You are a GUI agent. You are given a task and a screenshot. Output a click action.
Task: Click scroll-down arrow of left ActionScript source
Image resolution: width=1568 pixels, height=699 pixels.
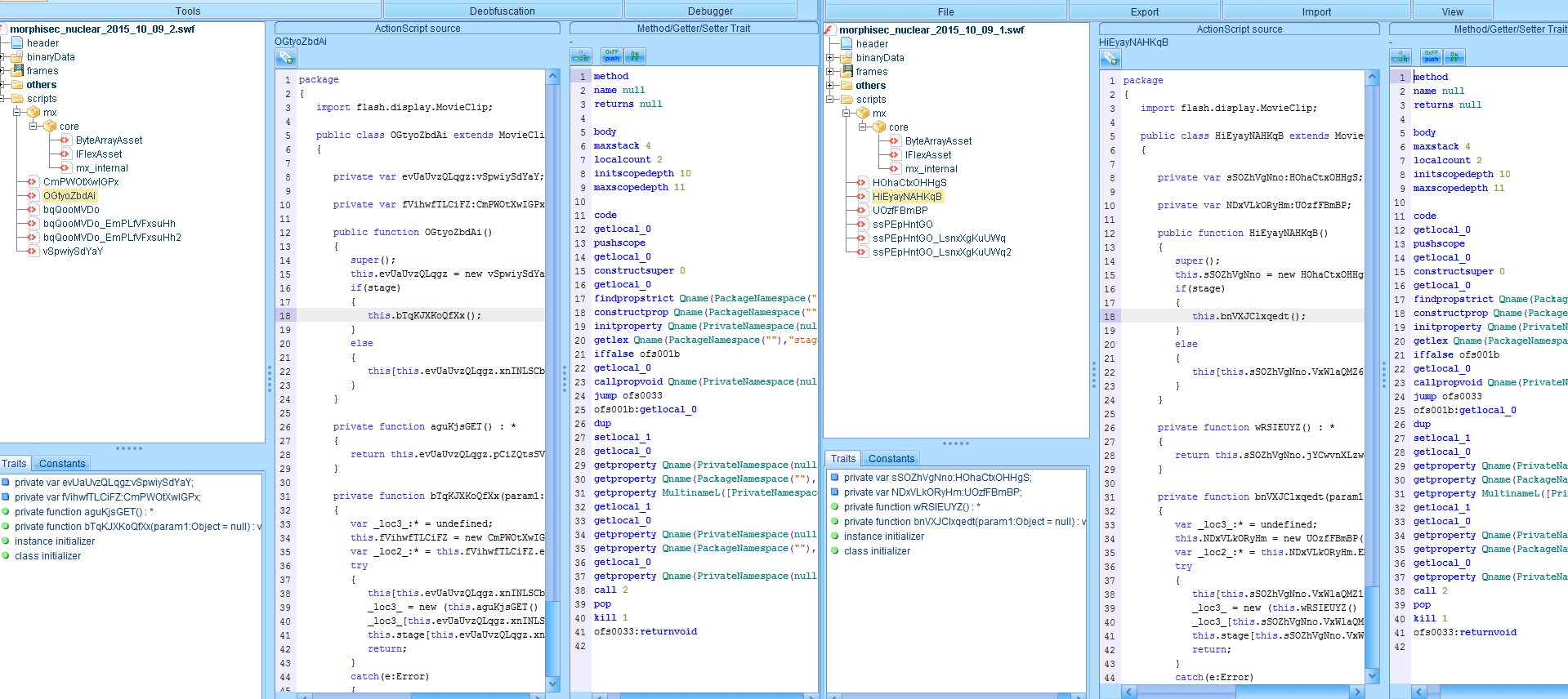coord(553,683)
